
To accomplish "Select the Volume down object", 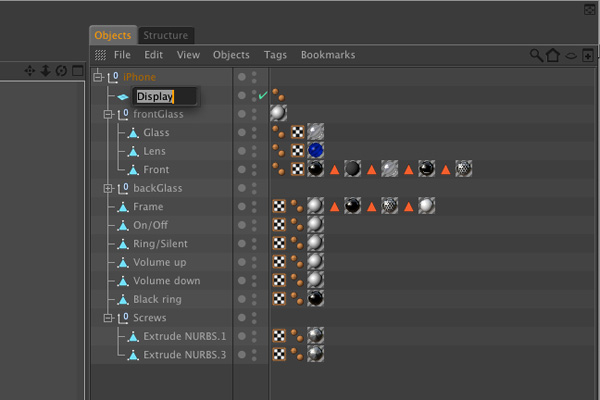I will (x=166, y=281).
